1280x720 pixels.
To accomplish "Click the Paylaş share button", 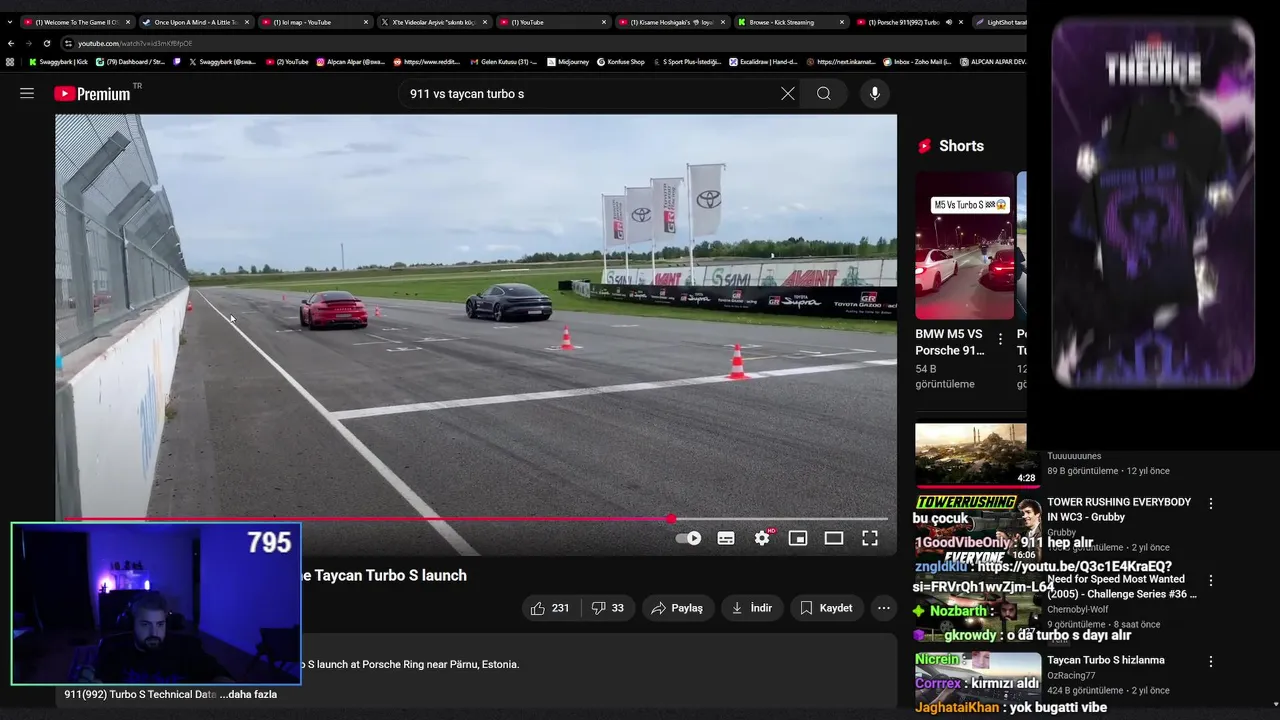I will pos(677,608).
